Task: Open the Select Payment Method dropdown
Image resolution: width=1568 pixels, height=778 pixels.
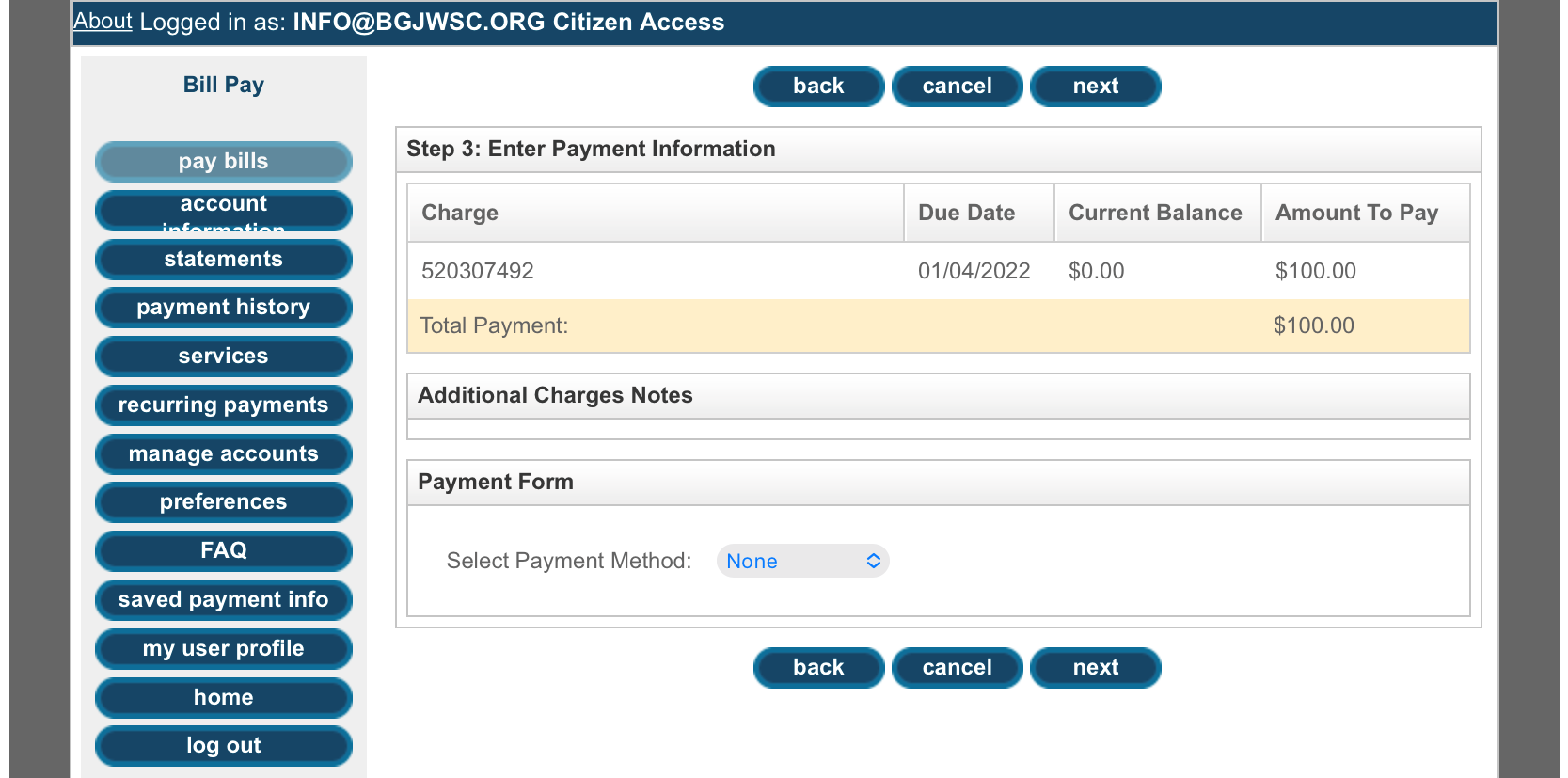Action: click(802, 561)
